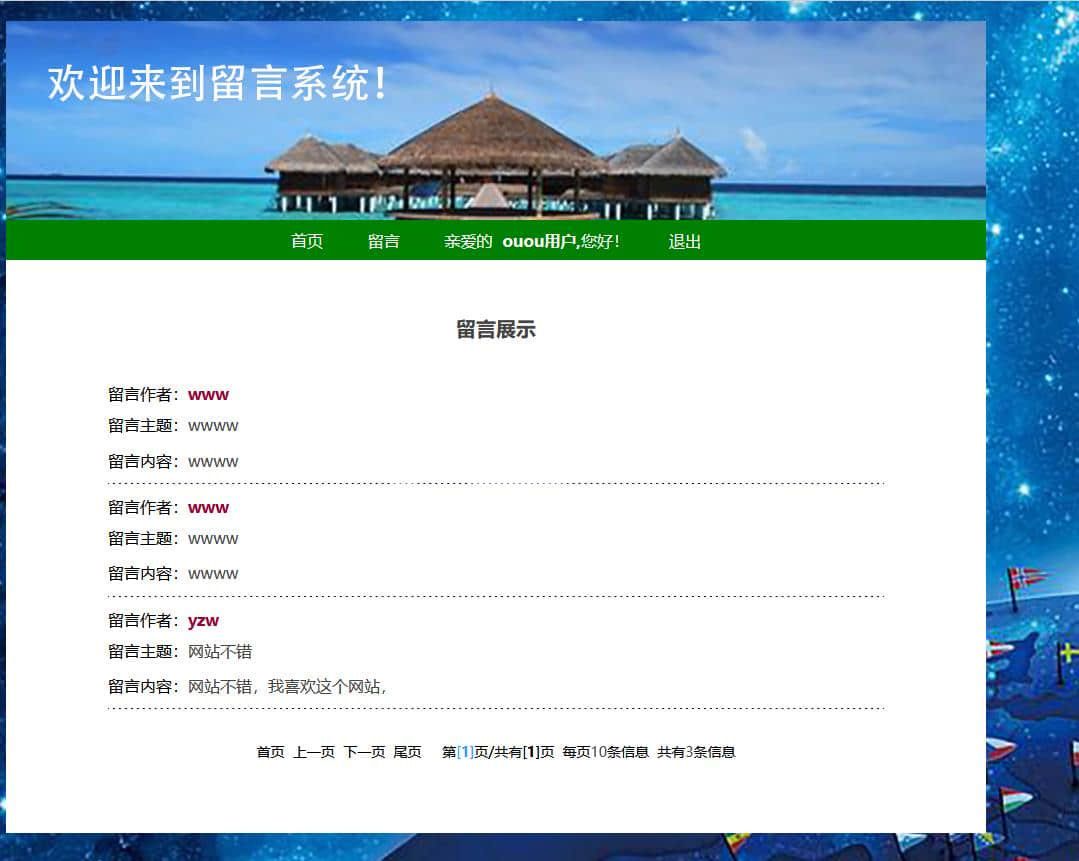Screen dimensions: 1079x861
Task: Select author name www in the first message
Action: click(x=208, y=394)
